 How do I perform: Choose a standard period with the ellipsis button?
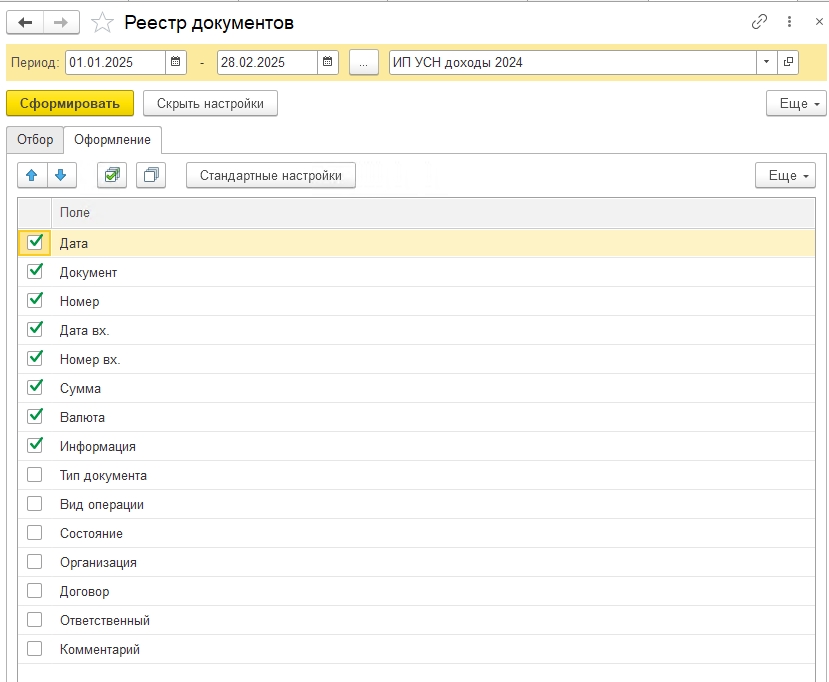point(364,62)
